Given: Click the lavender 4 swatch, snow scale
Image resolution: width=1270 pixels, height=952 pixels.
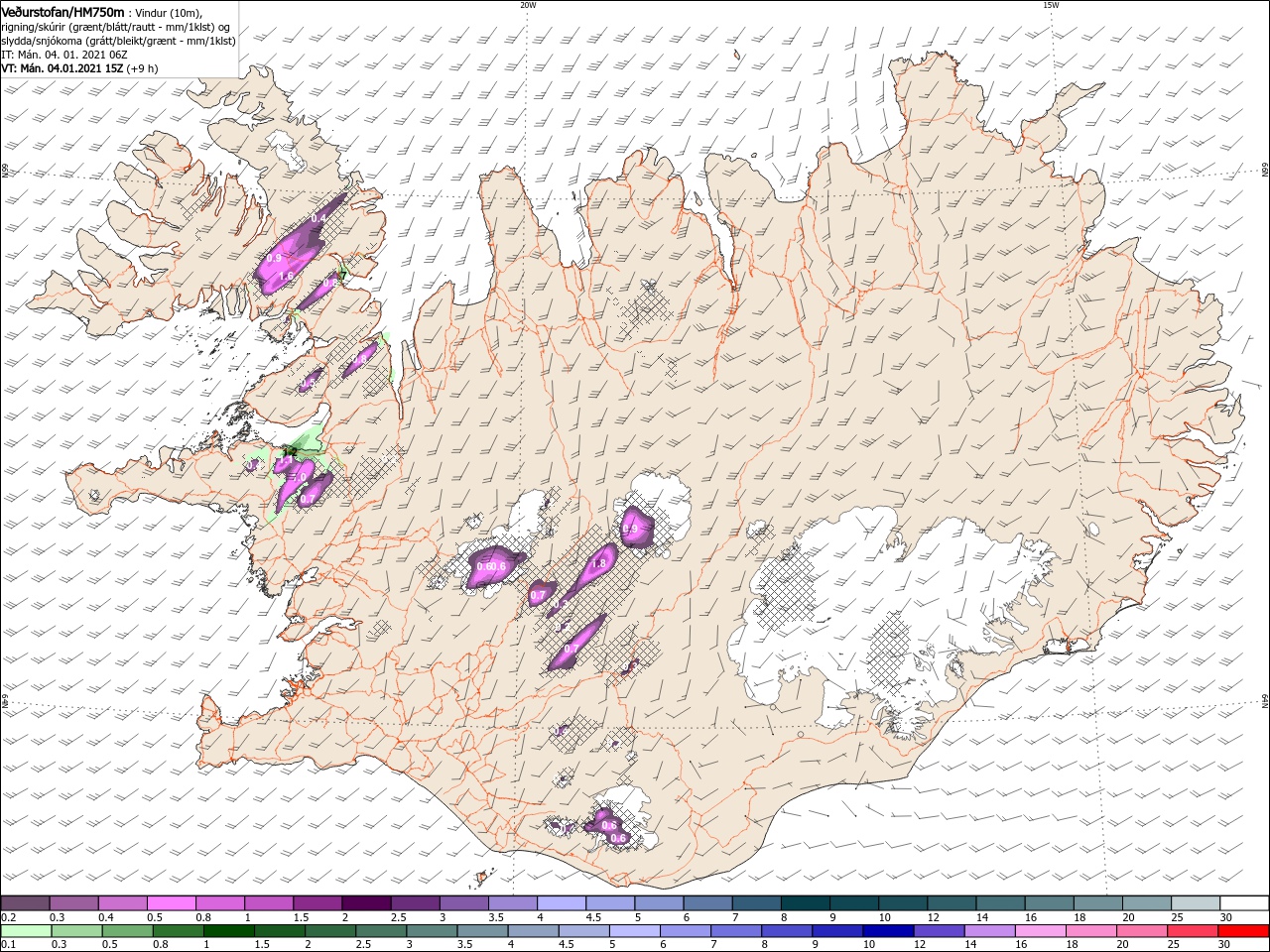Looking at the screenshot, I should 561,903.
